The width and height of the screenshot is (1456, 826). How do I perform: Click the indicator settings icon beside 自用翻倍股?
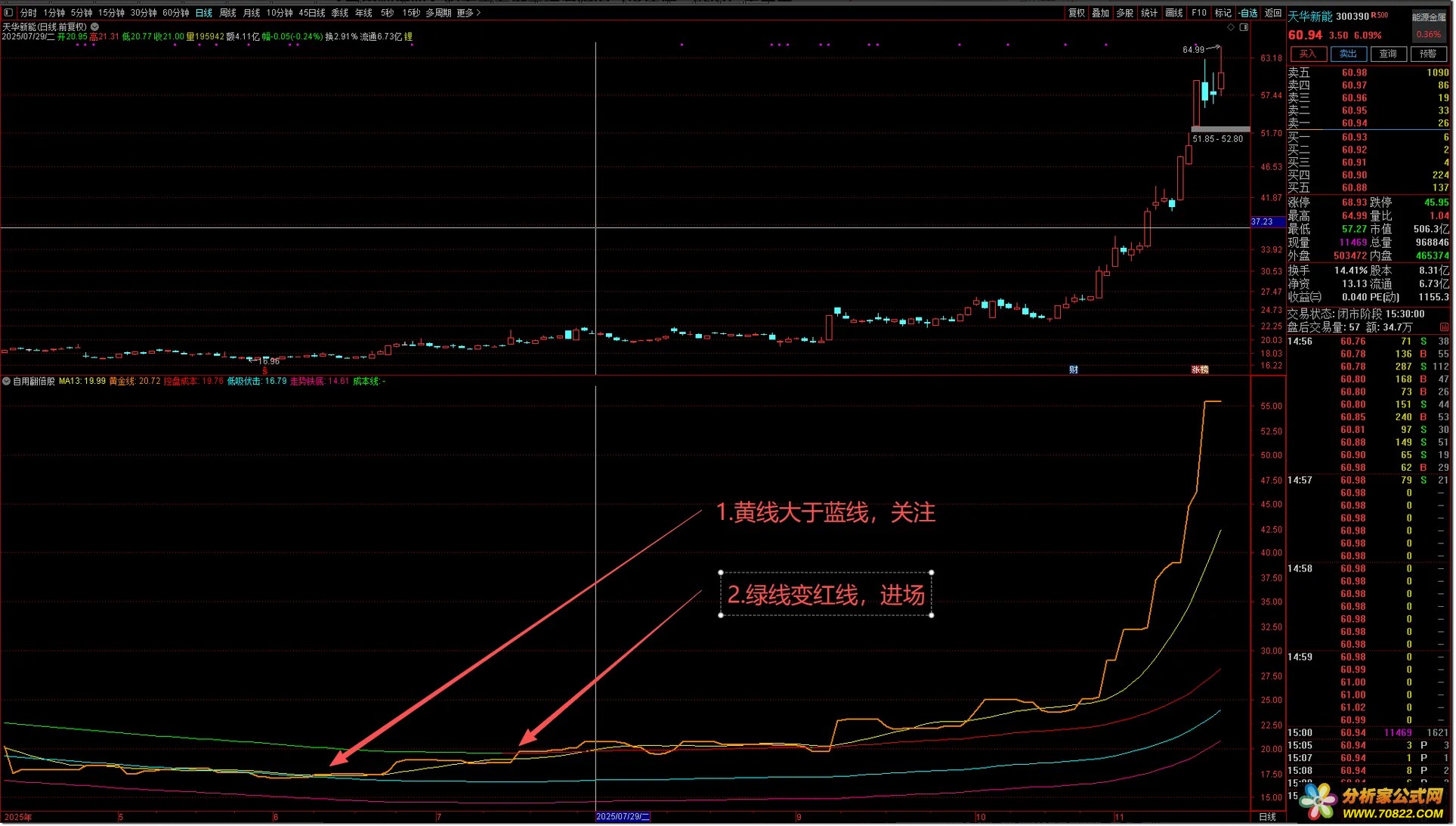tap(6, 382)
